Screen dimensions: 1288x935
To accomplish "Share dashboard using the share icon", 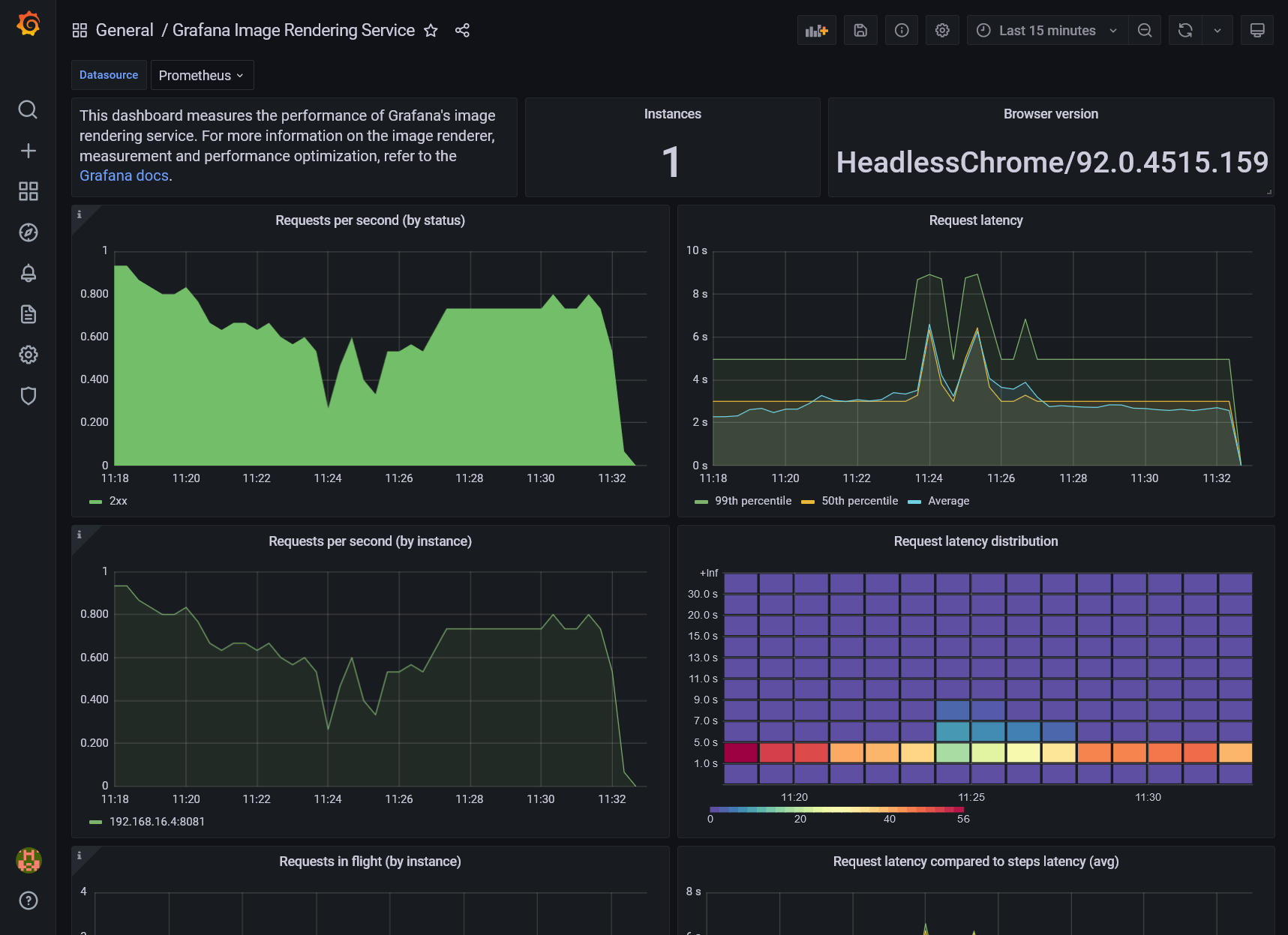I will click(462, 31).
